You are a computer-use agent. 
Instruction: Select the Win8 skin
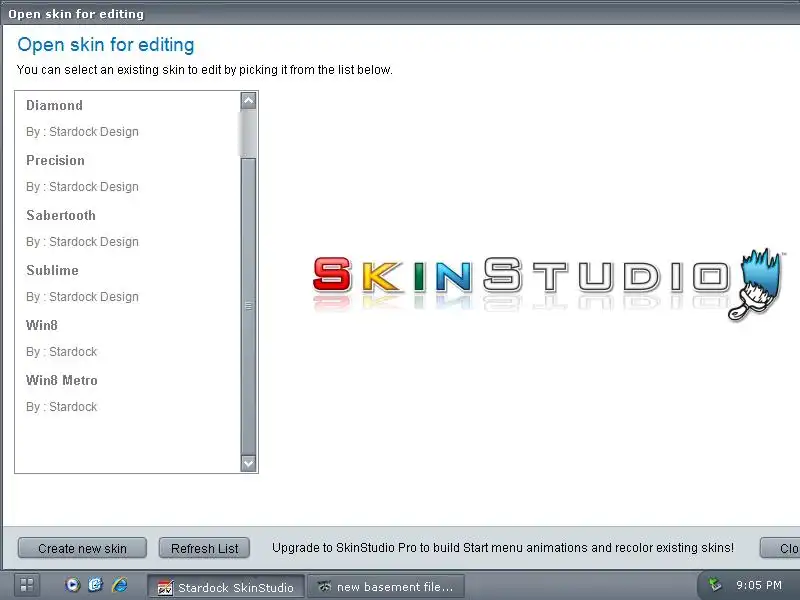42,326
